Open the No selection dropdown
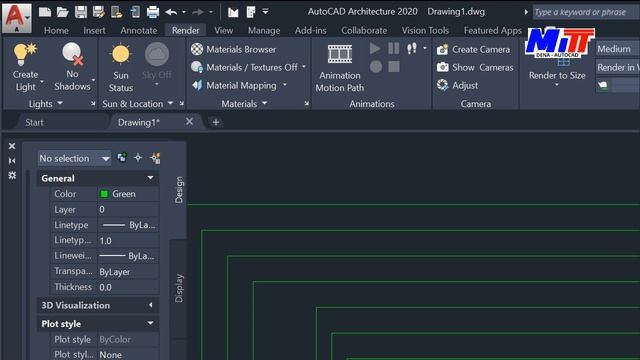This screenshot has width=640, height=360. click(x=74, y=158)
